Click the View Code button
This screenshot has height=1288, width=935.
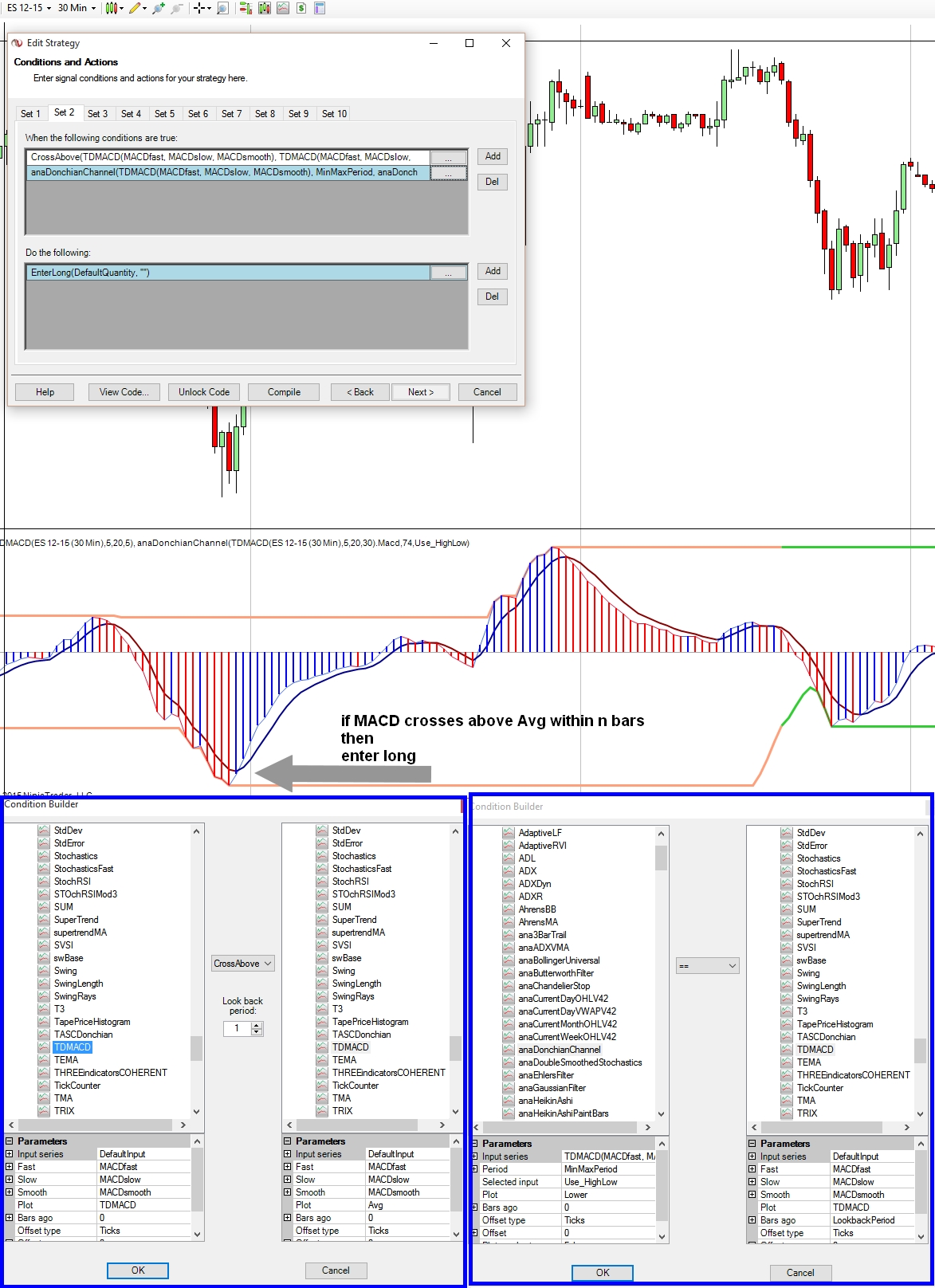pos(124,392)
